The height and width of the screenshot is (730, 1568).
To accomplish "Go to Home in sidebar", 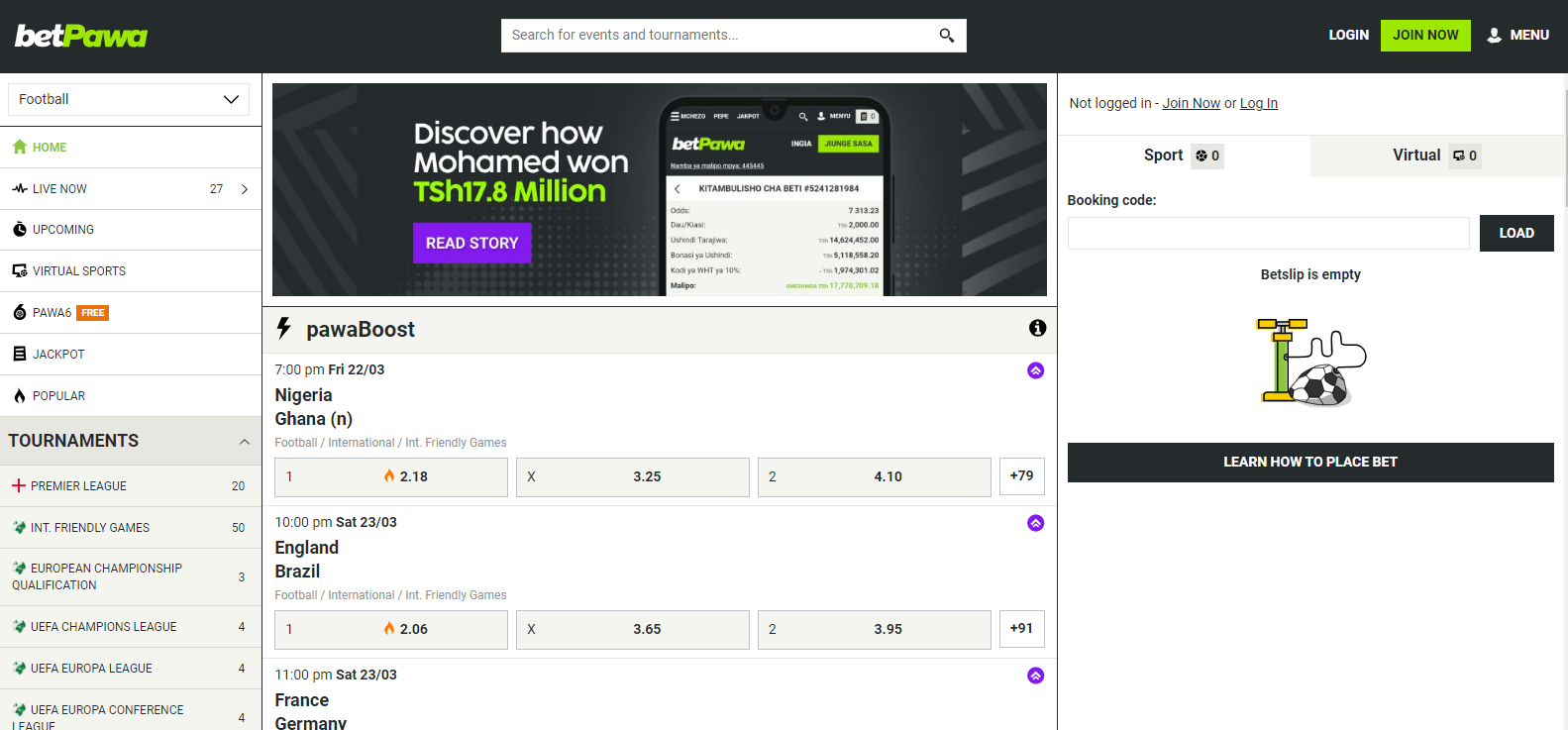I will 131,147.
